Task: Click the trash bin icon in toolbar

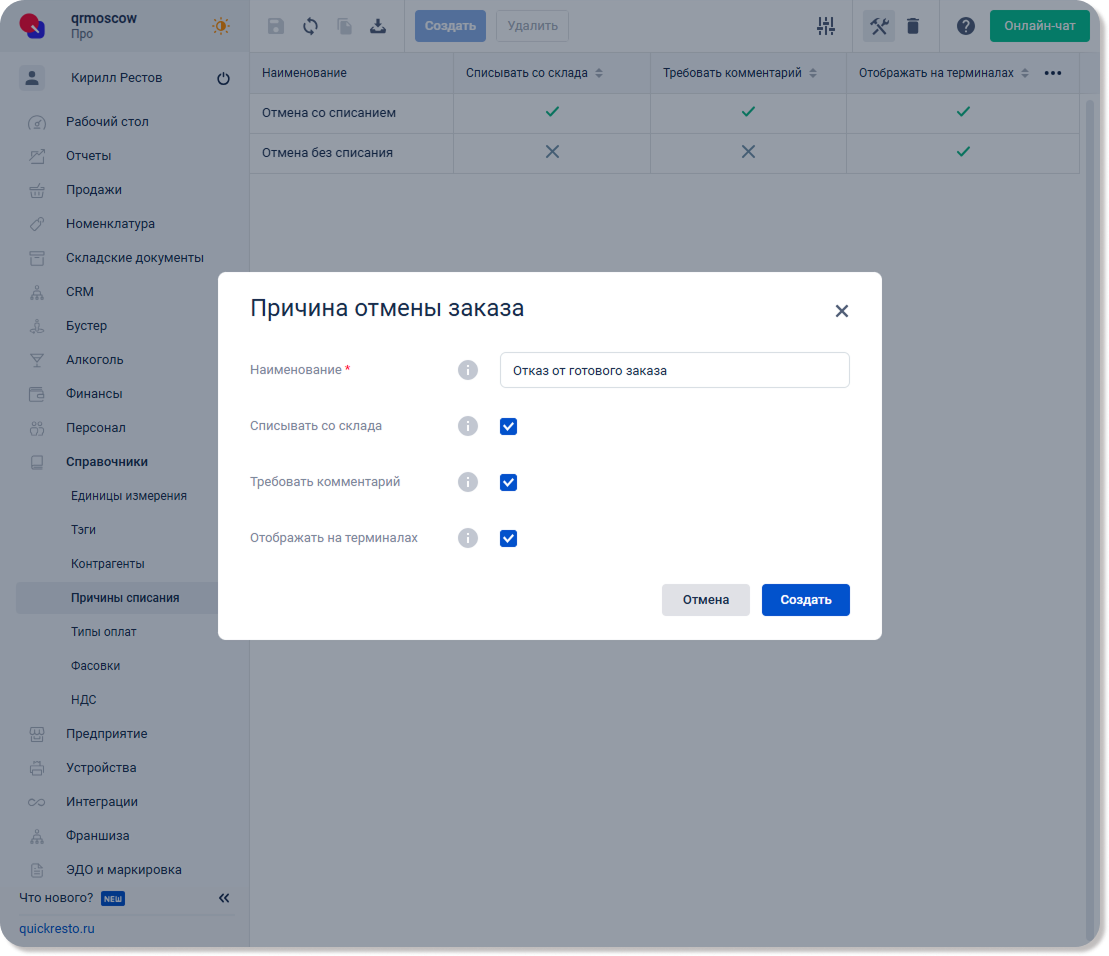Action: click(913, 26)
